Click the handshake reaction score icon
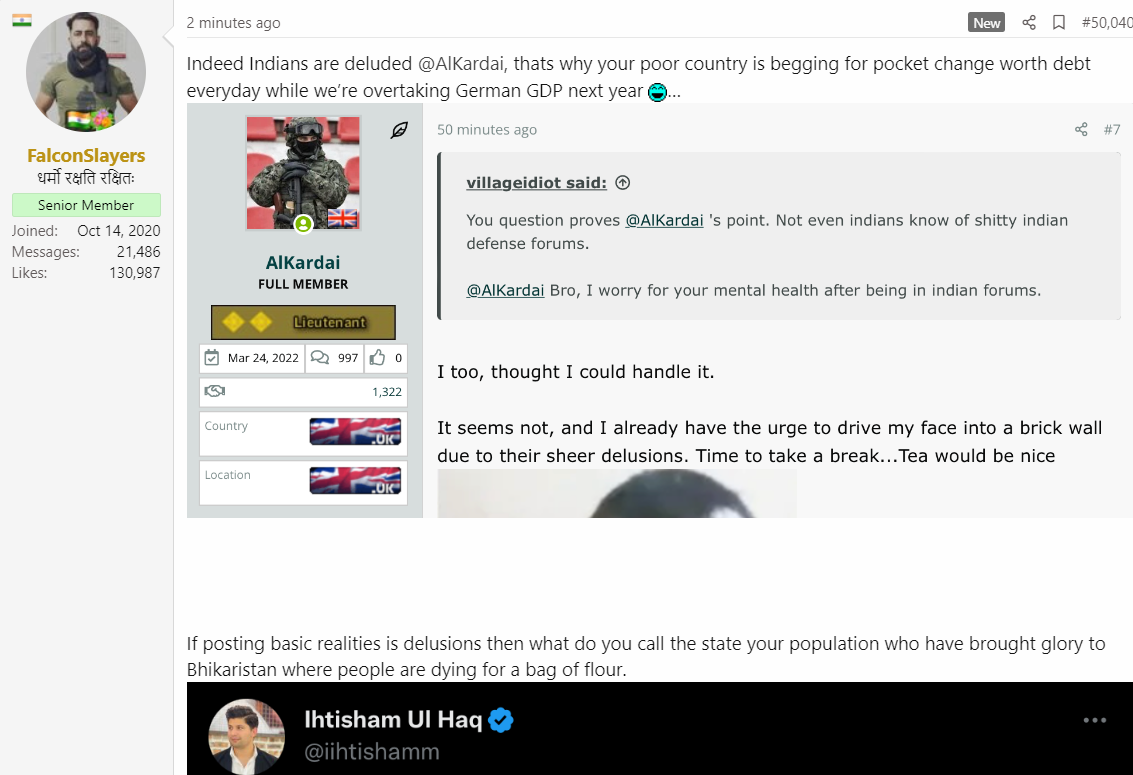The height and width of the screenshot is (775, 1133). pos(215,391)
